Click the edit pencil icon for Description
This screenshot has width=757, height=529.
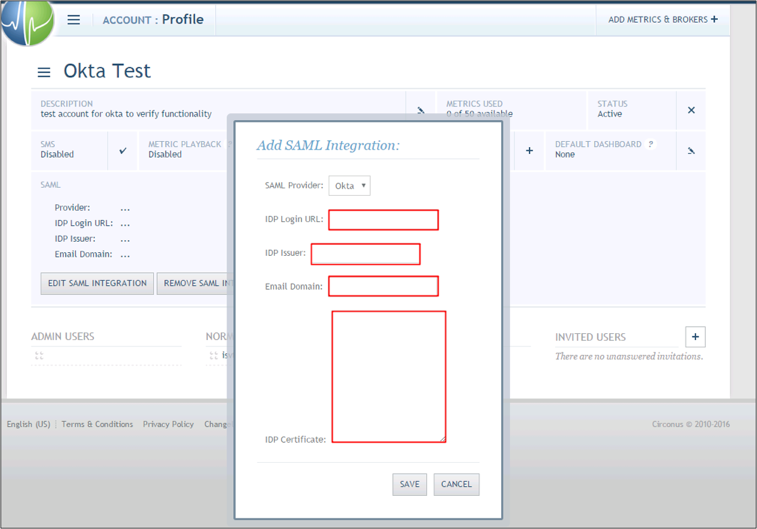coord(421,111)
